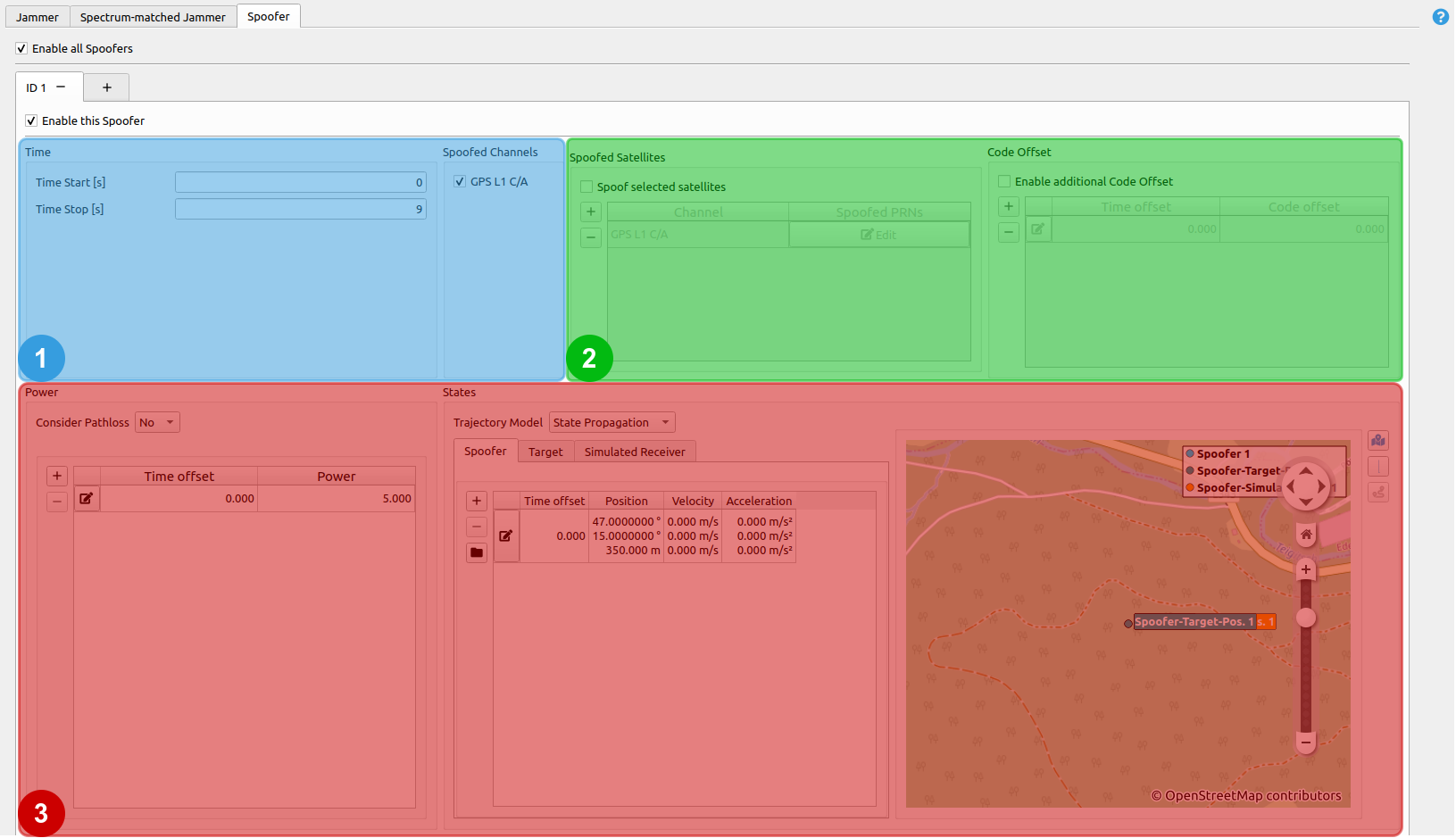Edit the Spoofer state trajectory row
The width and height of the screenshot is (1456, 838).
point(506,536)
